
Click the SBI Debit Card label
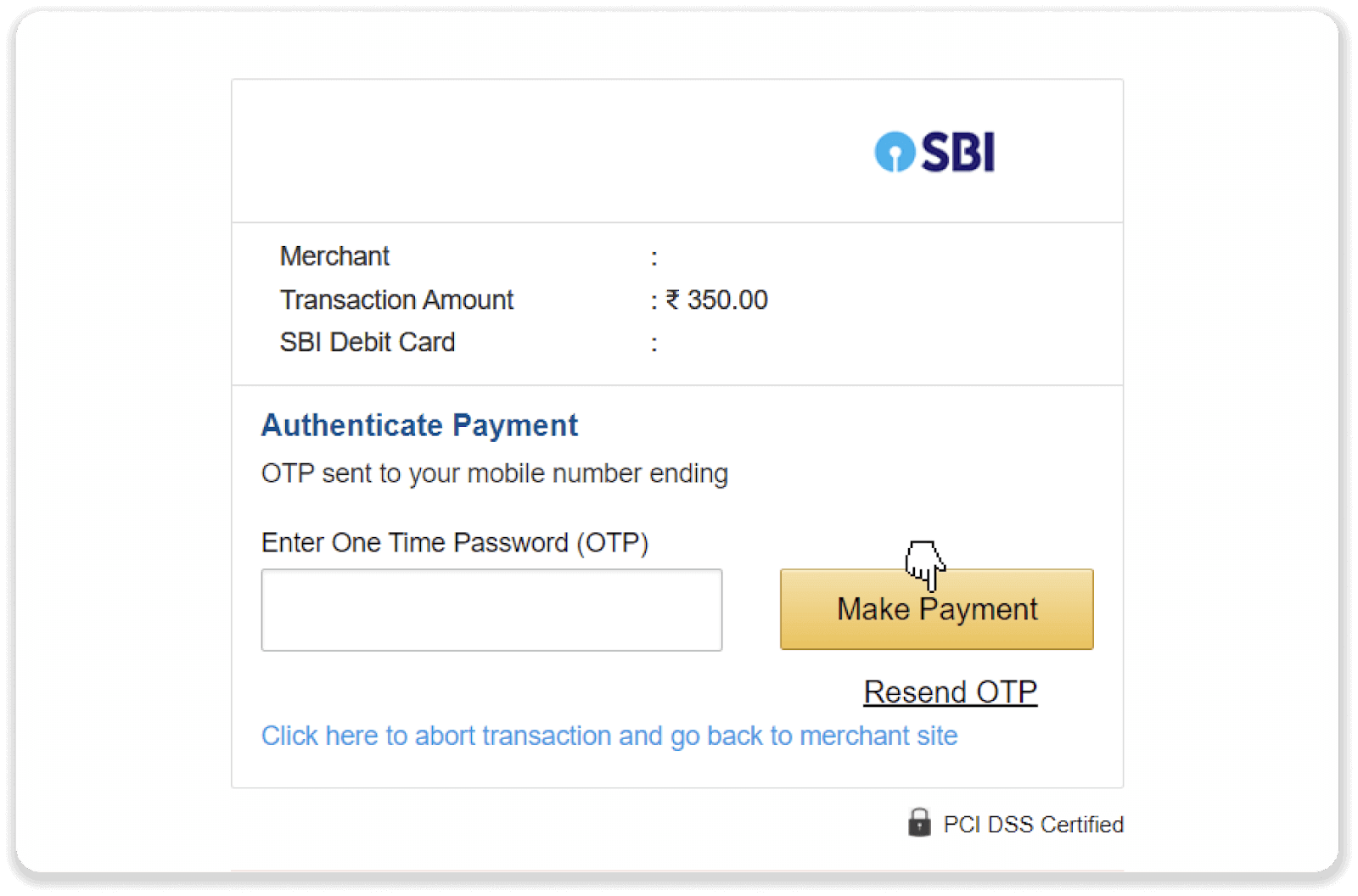pos(368,342)
